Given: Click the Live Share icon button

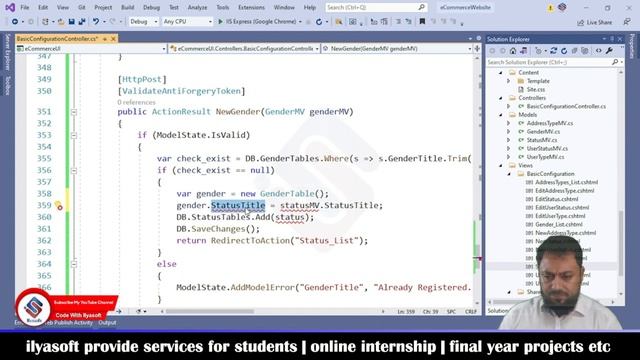Looking at the screenshot, I should (x=594, y=22).
